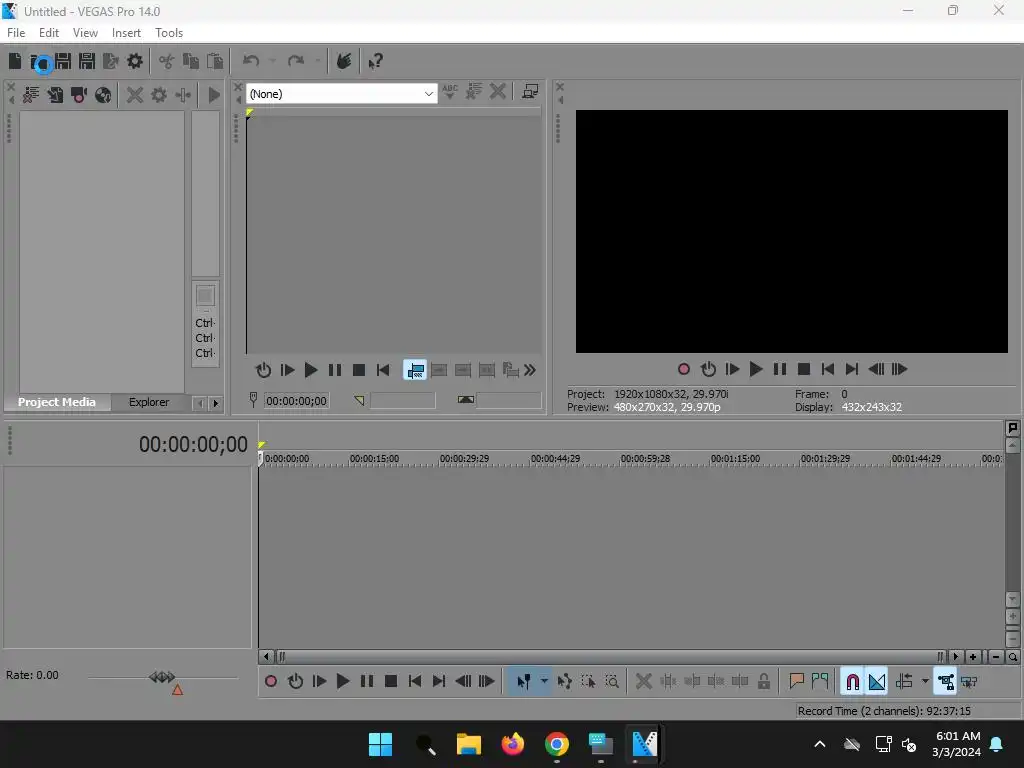1024x768 pixels.
Task: Open the Interactive Tutorials hand icon
Action: [x=344, y=61]
